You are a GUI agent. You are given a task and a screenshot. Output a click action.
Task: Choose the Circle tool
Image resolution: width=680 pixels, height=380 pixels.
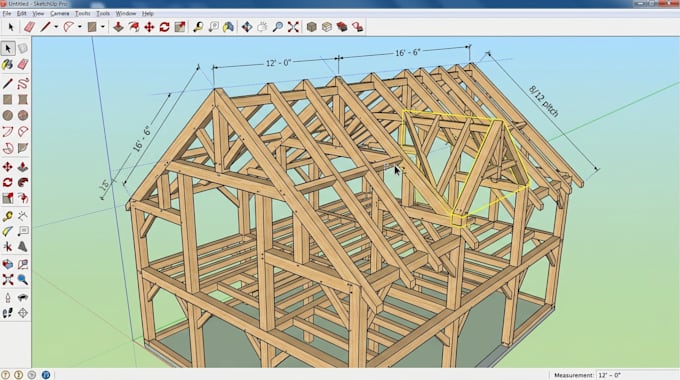click(8, 115)
